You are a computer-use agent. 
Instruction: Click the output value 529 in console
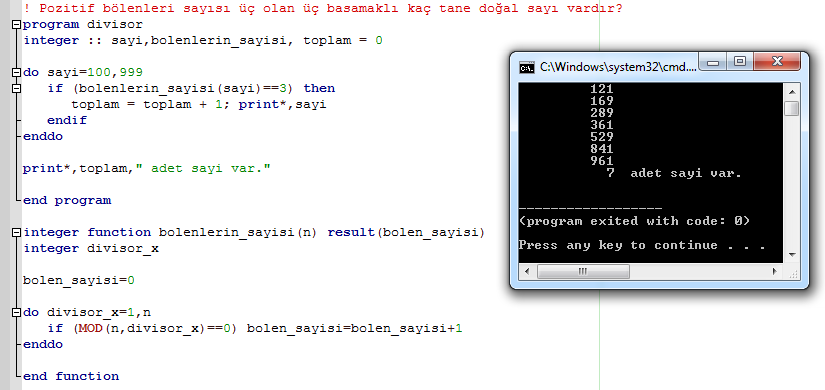(602, 137)
